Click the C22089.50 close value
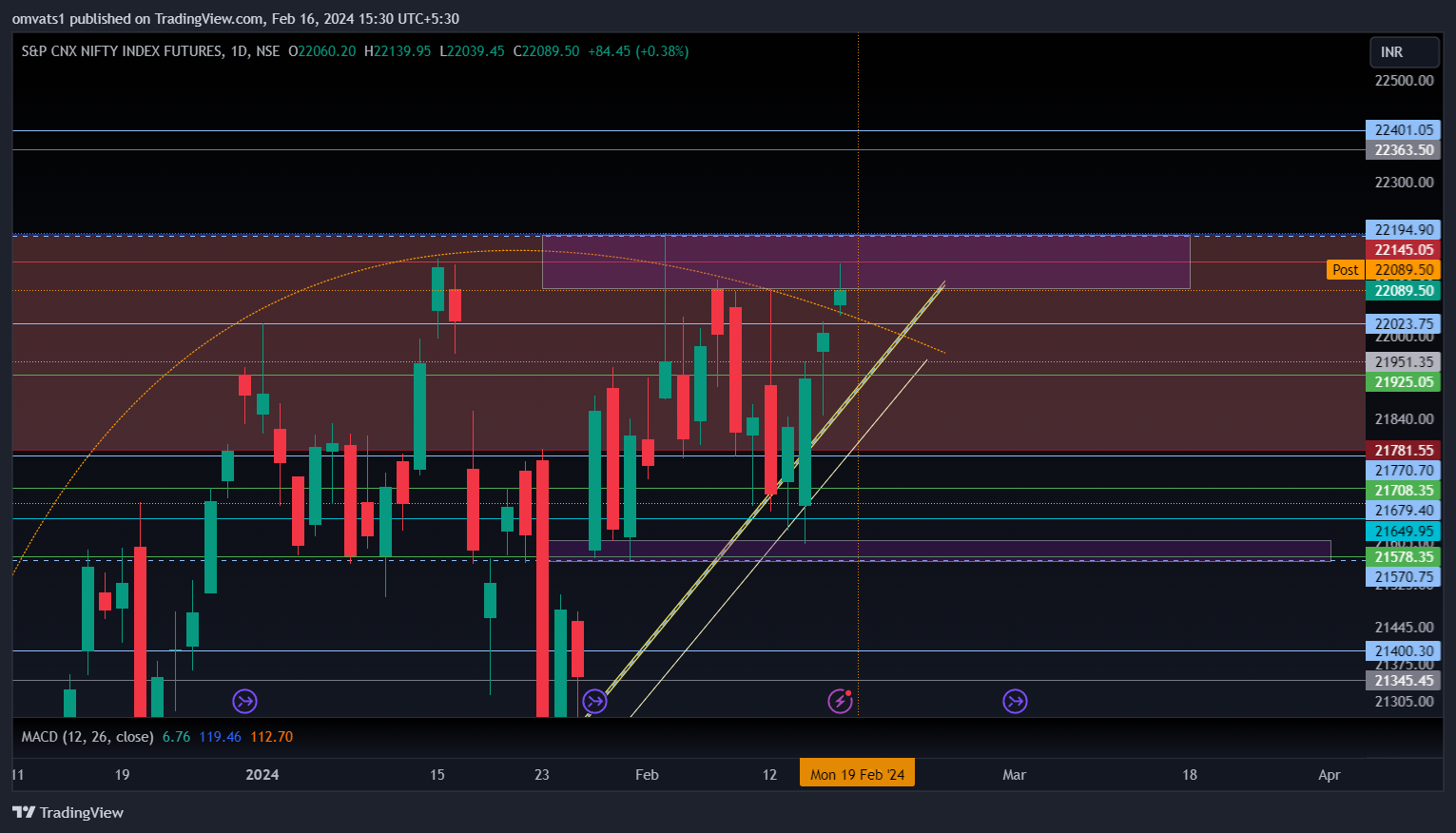The image size is (1456, 833). [x=546, y=51]
